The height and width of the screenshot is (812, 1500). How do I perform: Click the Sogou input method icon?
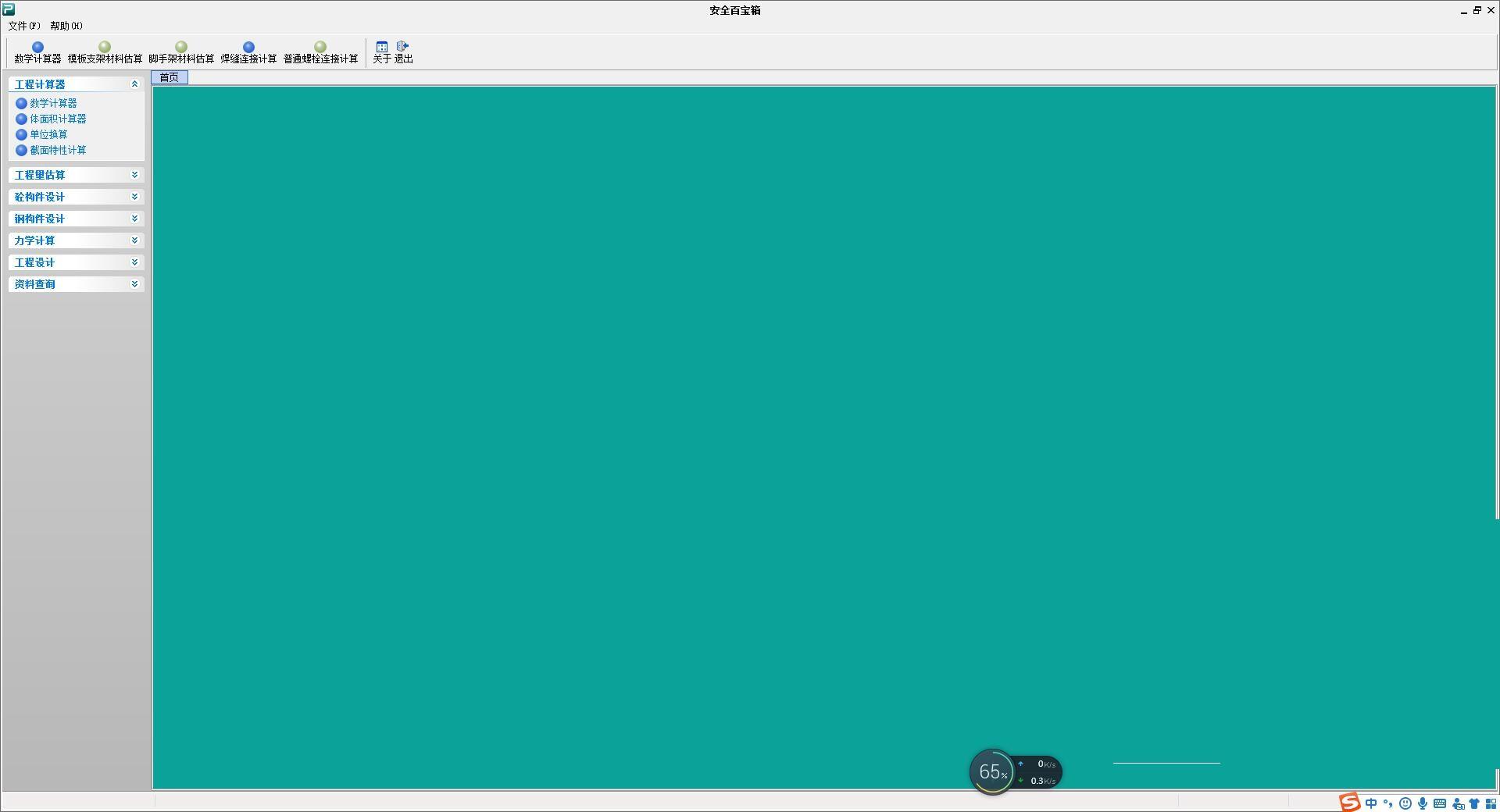coord(1349,803)
